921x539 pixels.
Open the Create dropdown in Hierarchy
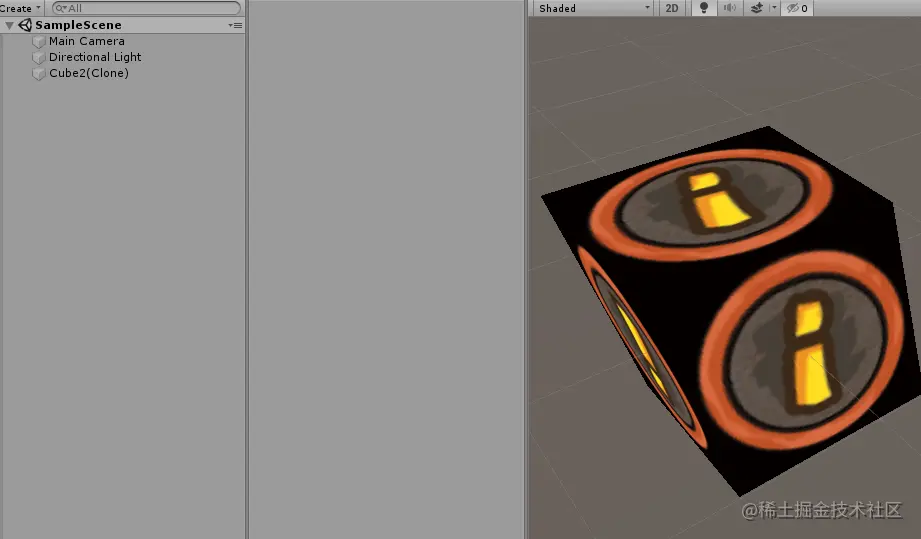[21, 8]
